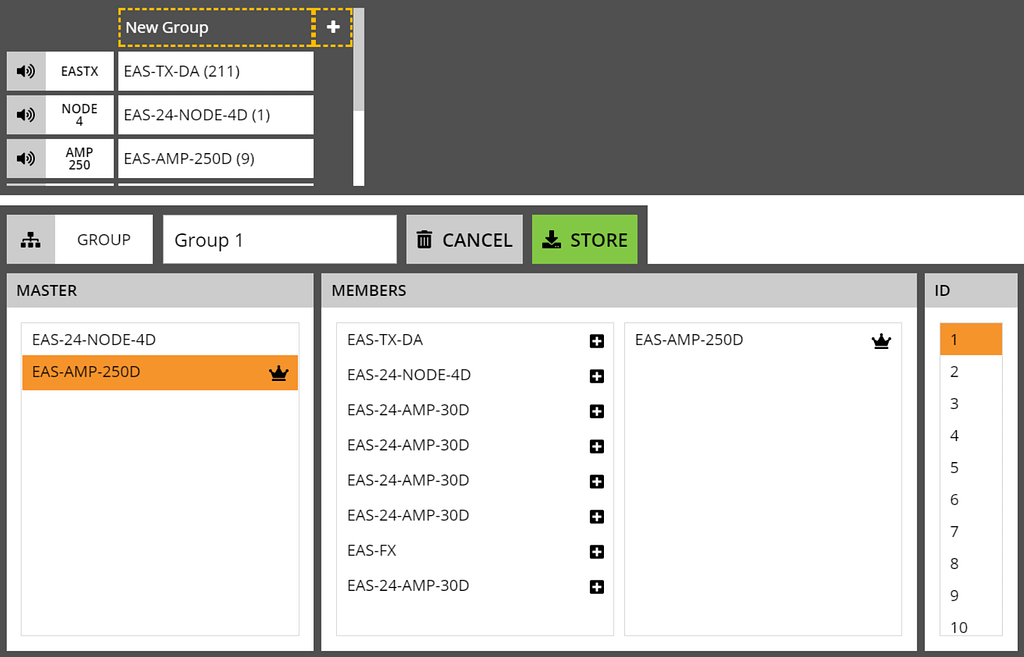Select ID 7
Image resolution: width=1024 pixels, height=657 pixels.
click(x=971, y=532)
